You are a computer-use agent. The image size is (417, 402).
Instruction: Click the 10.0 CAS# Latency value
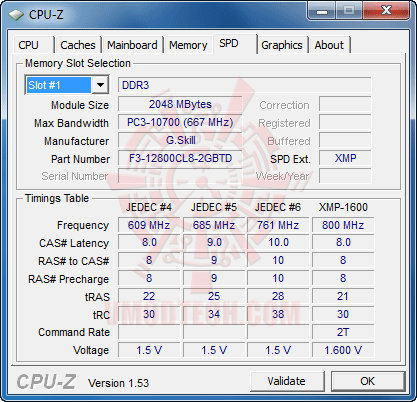coord(278,243)
